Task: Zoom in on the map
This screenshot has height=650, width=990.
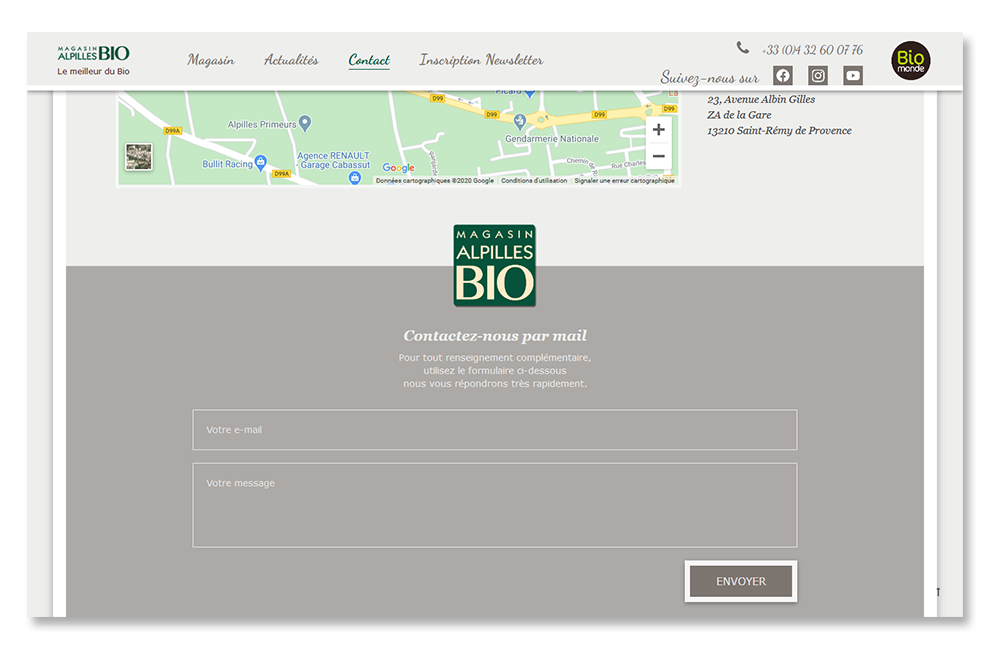Action: (658, 130)
